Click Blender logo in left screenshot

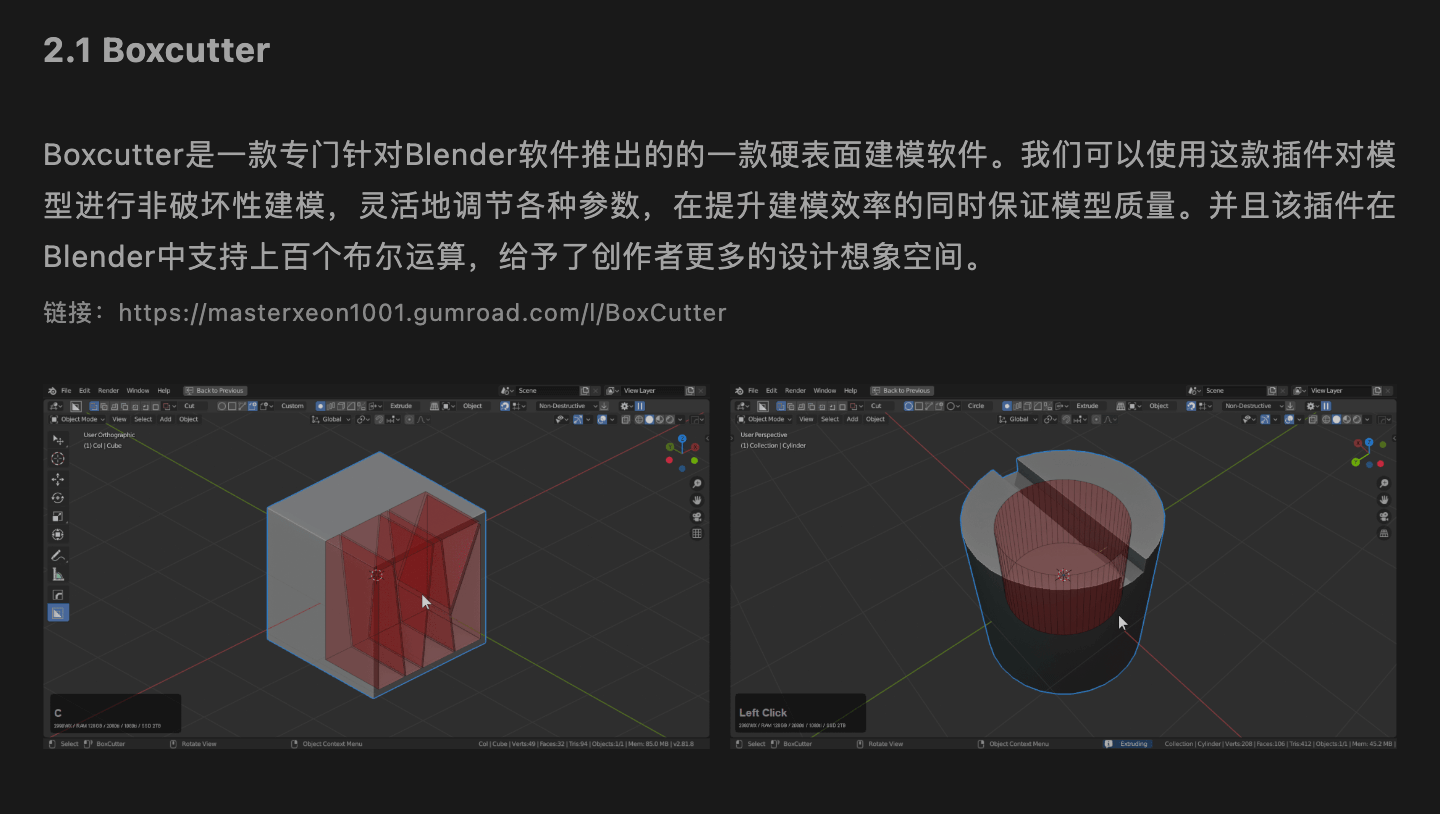point(52,391)
